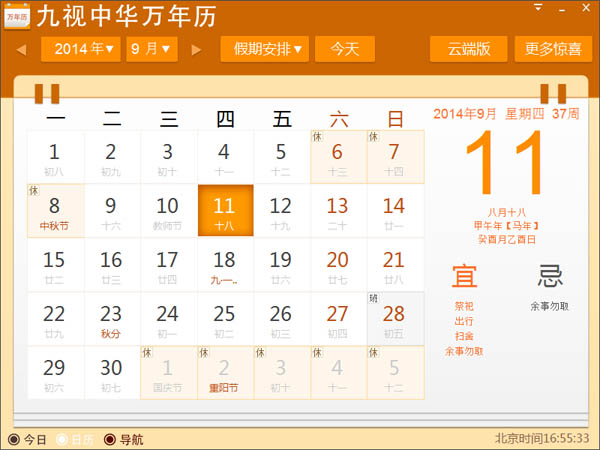Click the 今天 button
The height and width of the screenshot is (450, 600).
click(345, 49)
